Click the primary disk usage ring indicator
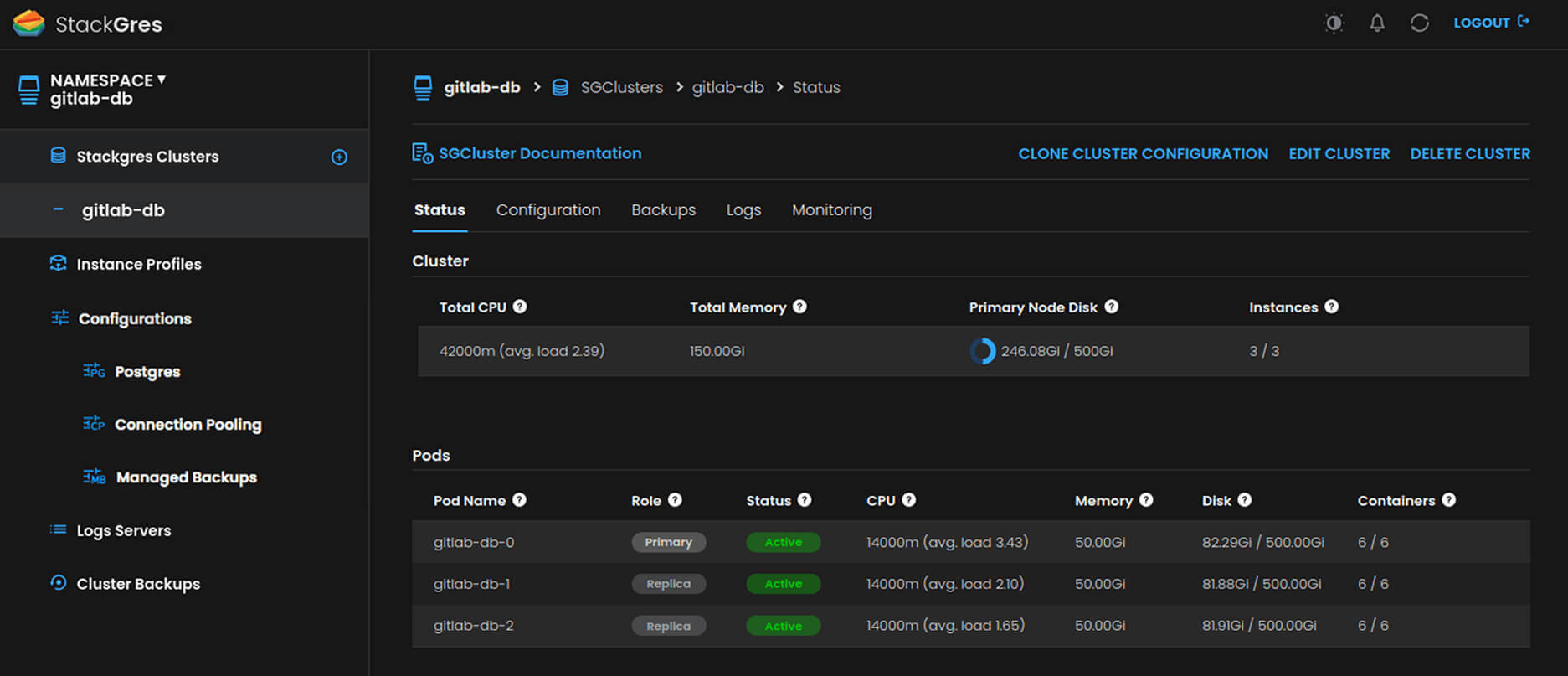 (983, 351)
